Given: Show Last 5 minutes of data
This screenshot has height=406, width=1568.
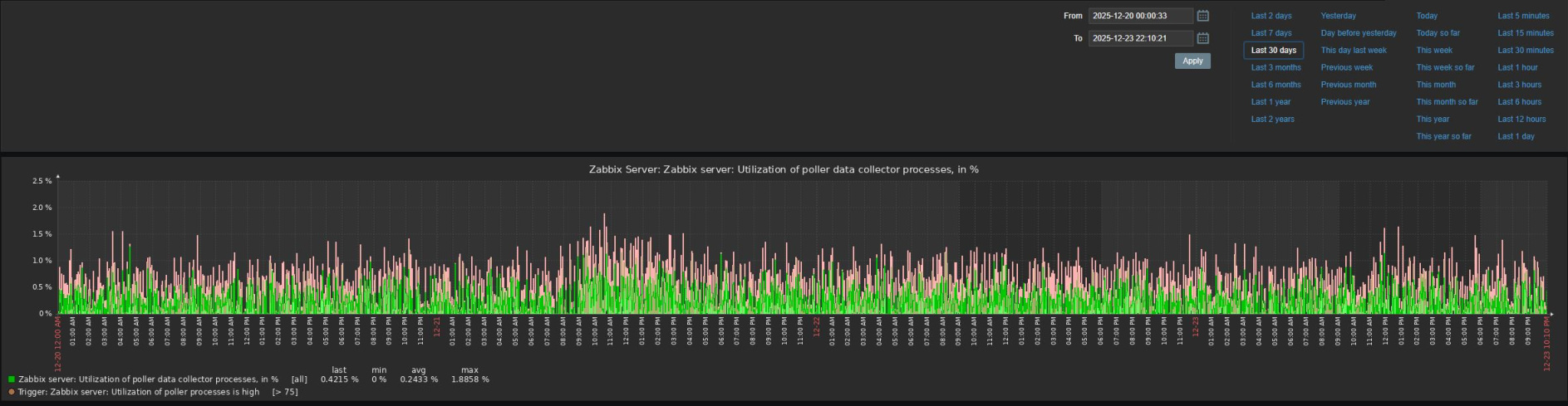Looking at the screenshot, I should click(1523, 16).
